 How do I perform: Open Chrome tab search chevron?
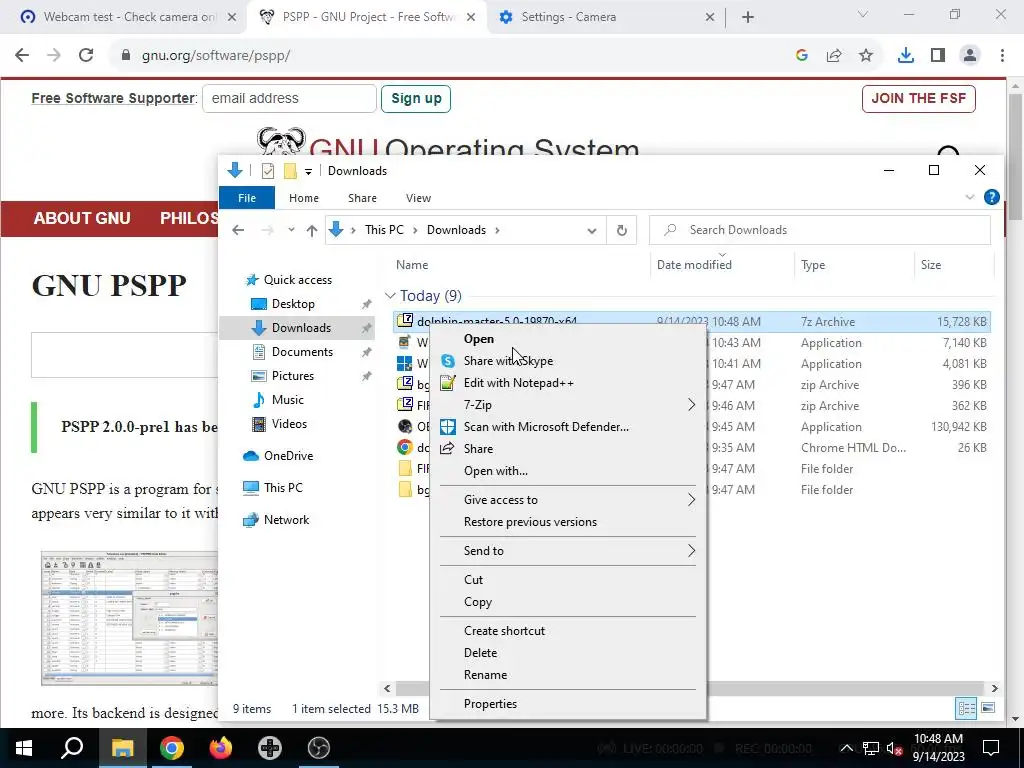(x=863, y=14)
